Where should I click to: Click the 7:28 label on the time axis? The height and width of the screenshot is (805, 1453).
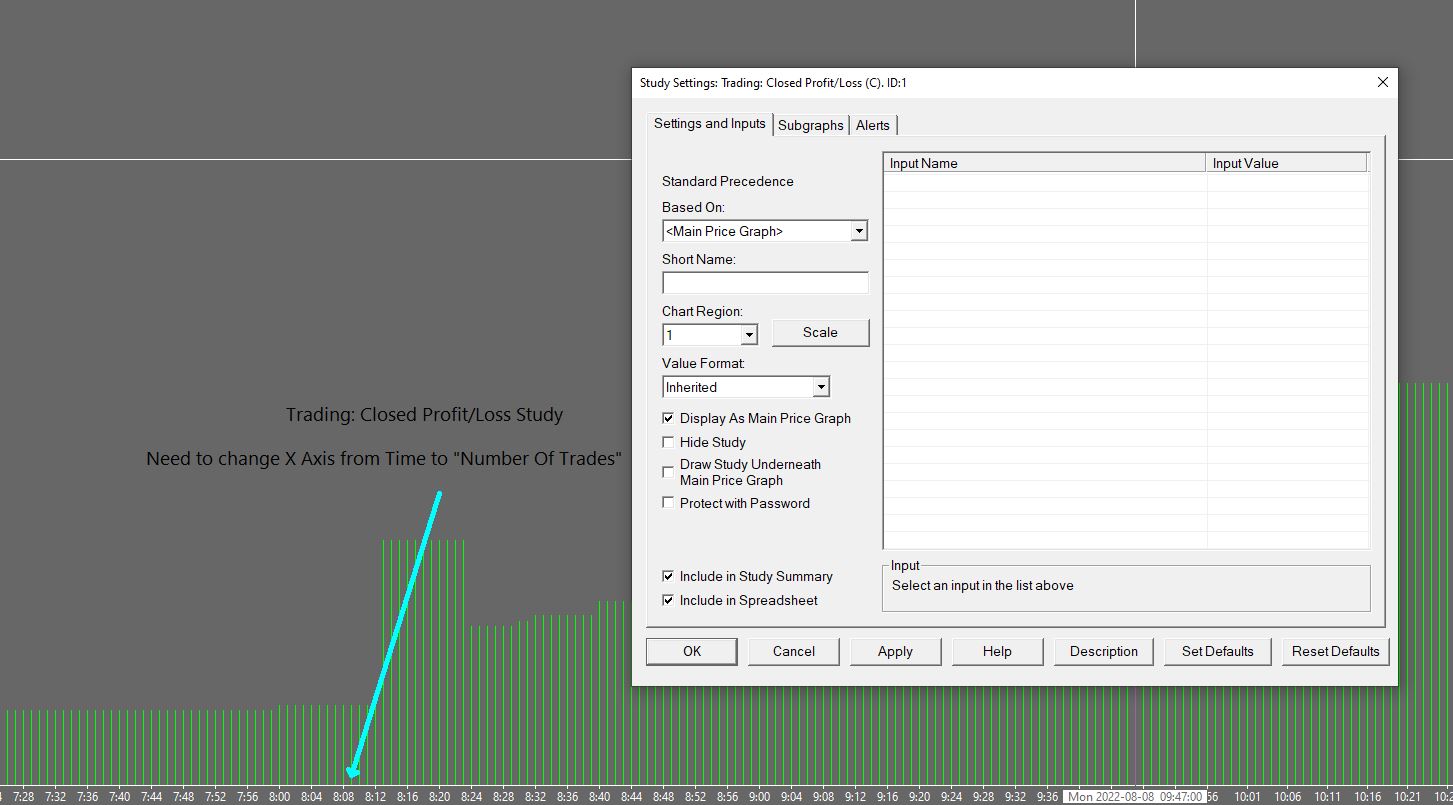tap(24, 797)
